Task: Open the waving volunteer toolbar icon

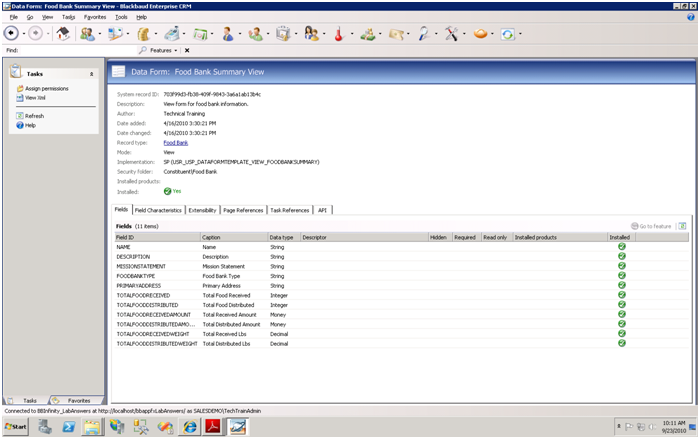Action: click(x=256, y=33)
